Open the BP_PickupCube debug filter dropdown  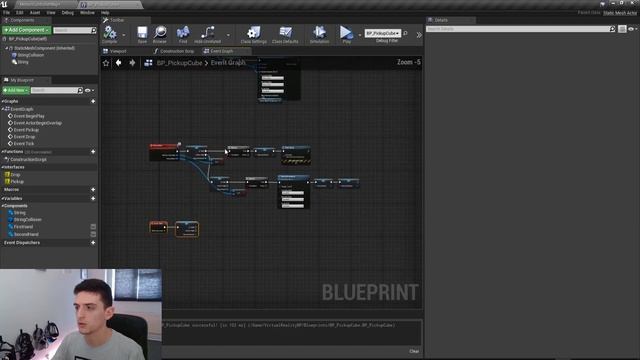(383, 33)
